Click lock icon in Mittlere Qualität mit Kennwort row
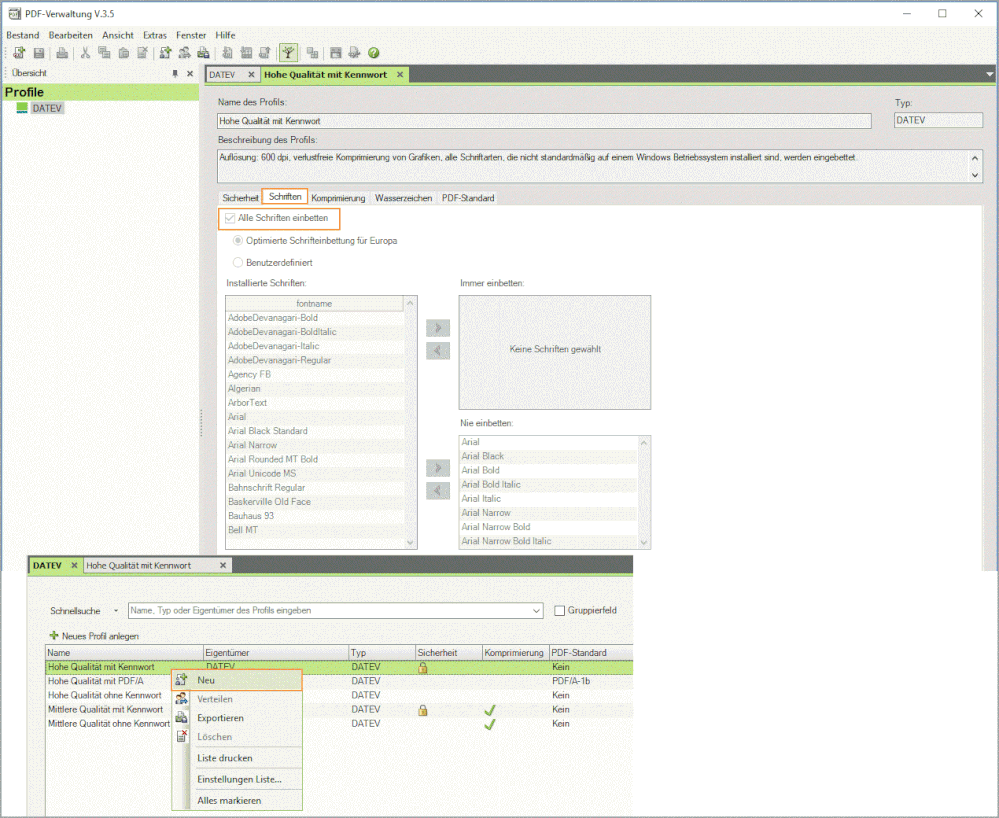 click(x=422, y=710)
